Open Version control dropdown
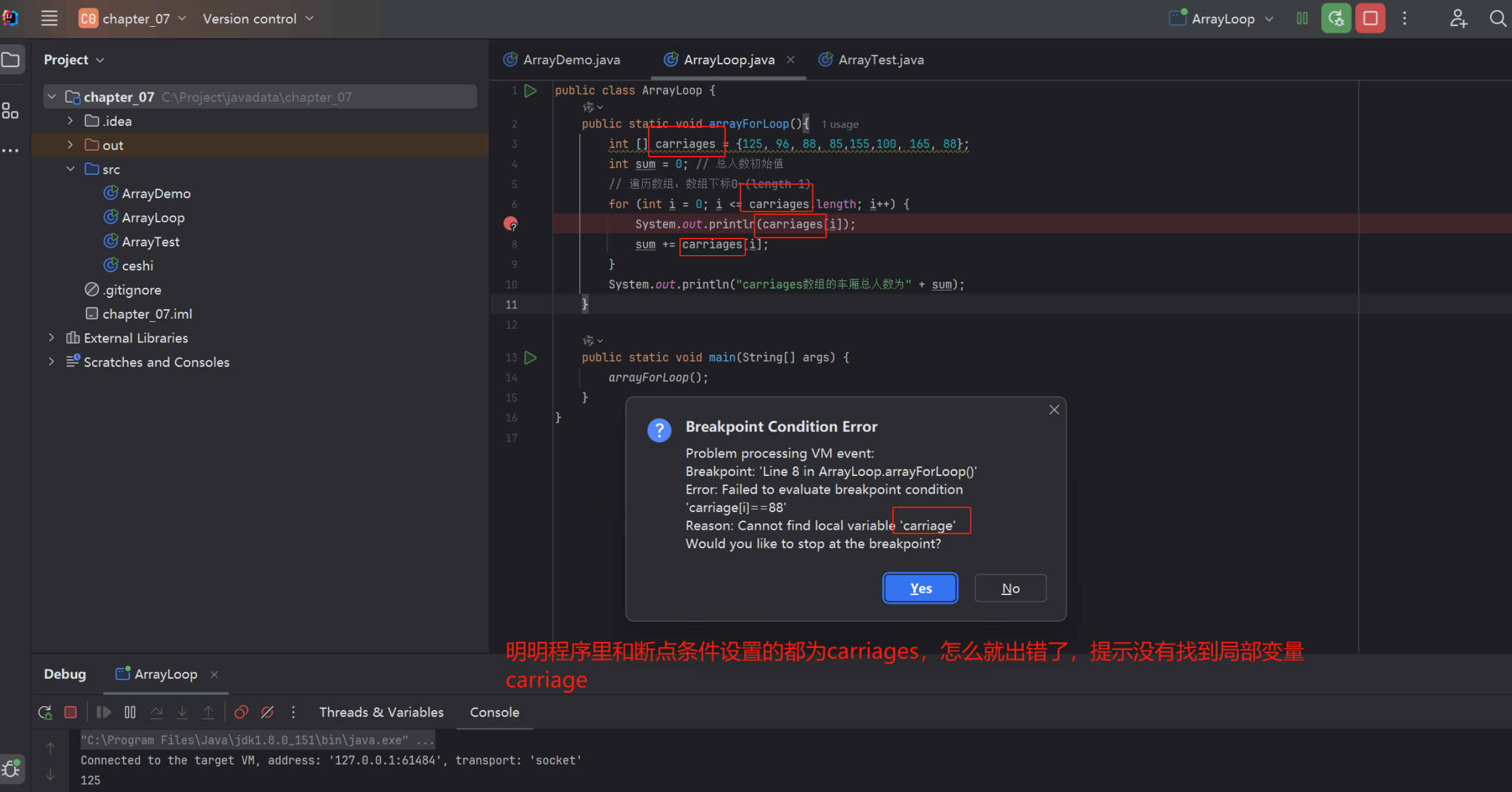This screenshot has width=1512, height=792. coord(258,18)
